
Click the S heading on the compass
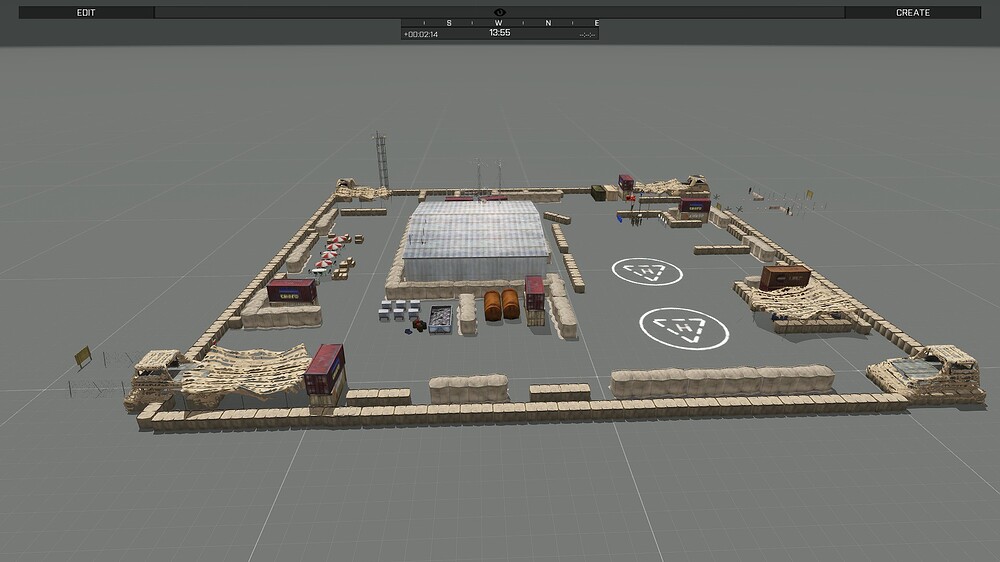tap(448, 23)
